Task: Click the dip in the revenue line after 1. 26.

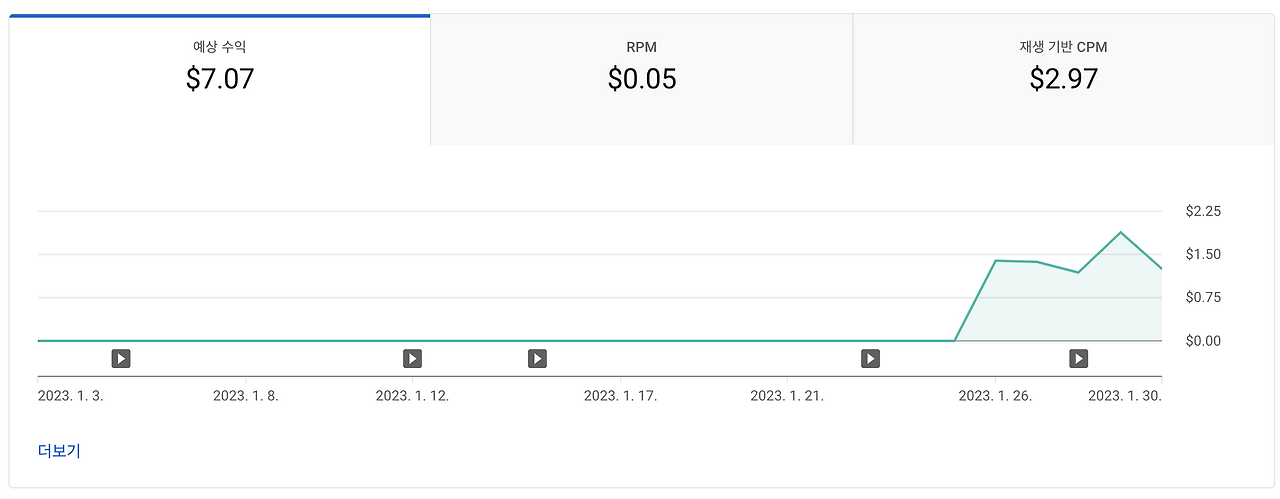Action: pos(1078,272)
